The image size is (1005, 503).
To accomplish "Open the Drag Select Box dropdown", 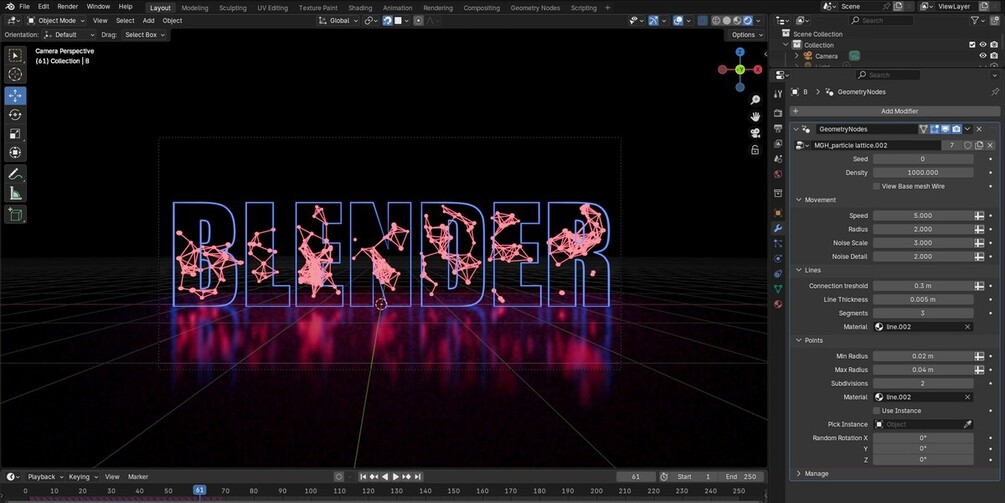I will tap(144, 35).
